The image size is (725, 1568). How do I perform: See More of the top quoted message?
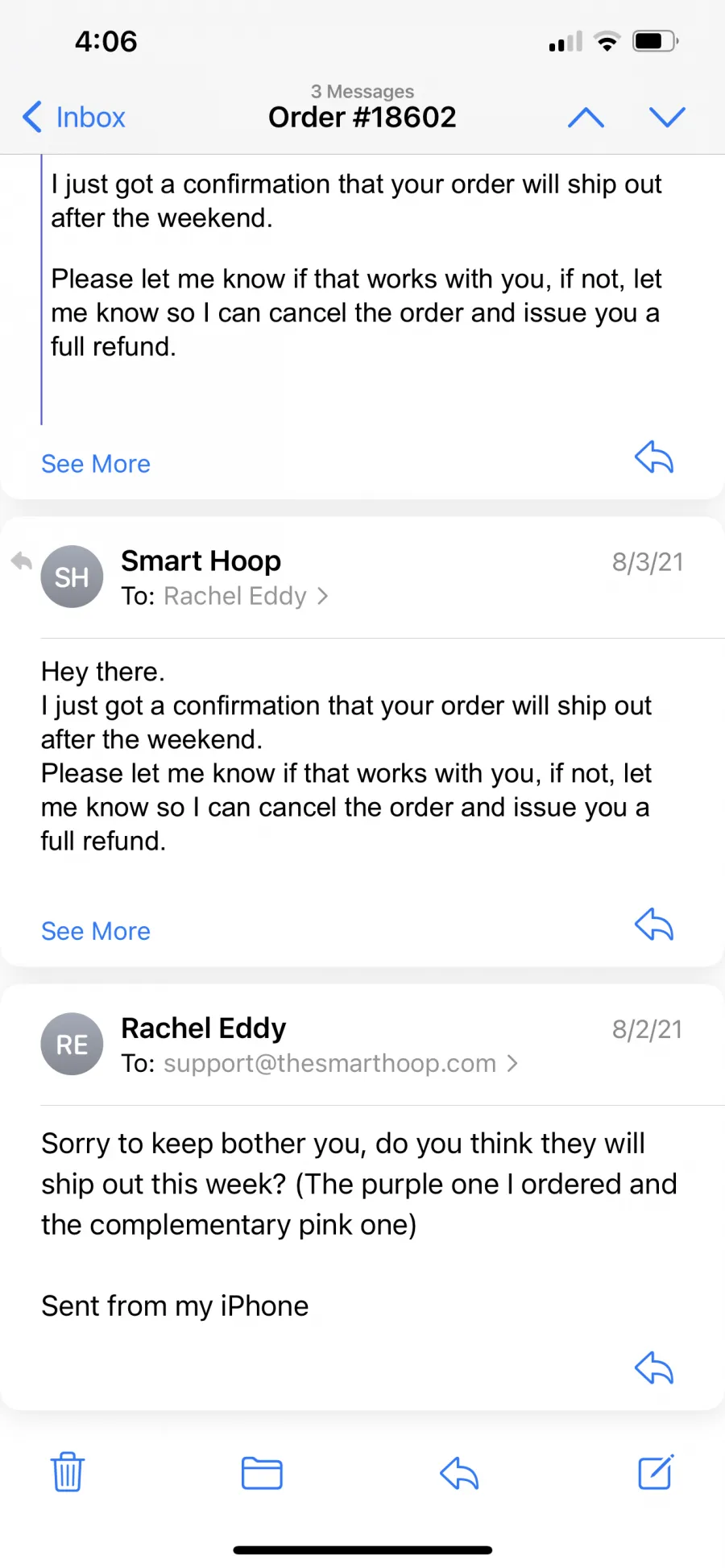pyautogui.click(x=96, y=464)
